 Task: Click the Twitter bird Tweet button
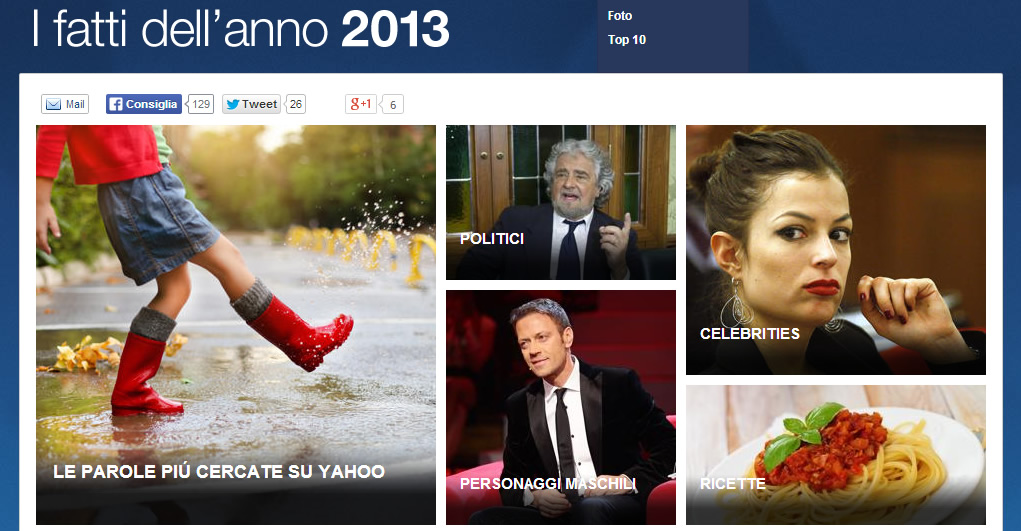tap(251, 104)
